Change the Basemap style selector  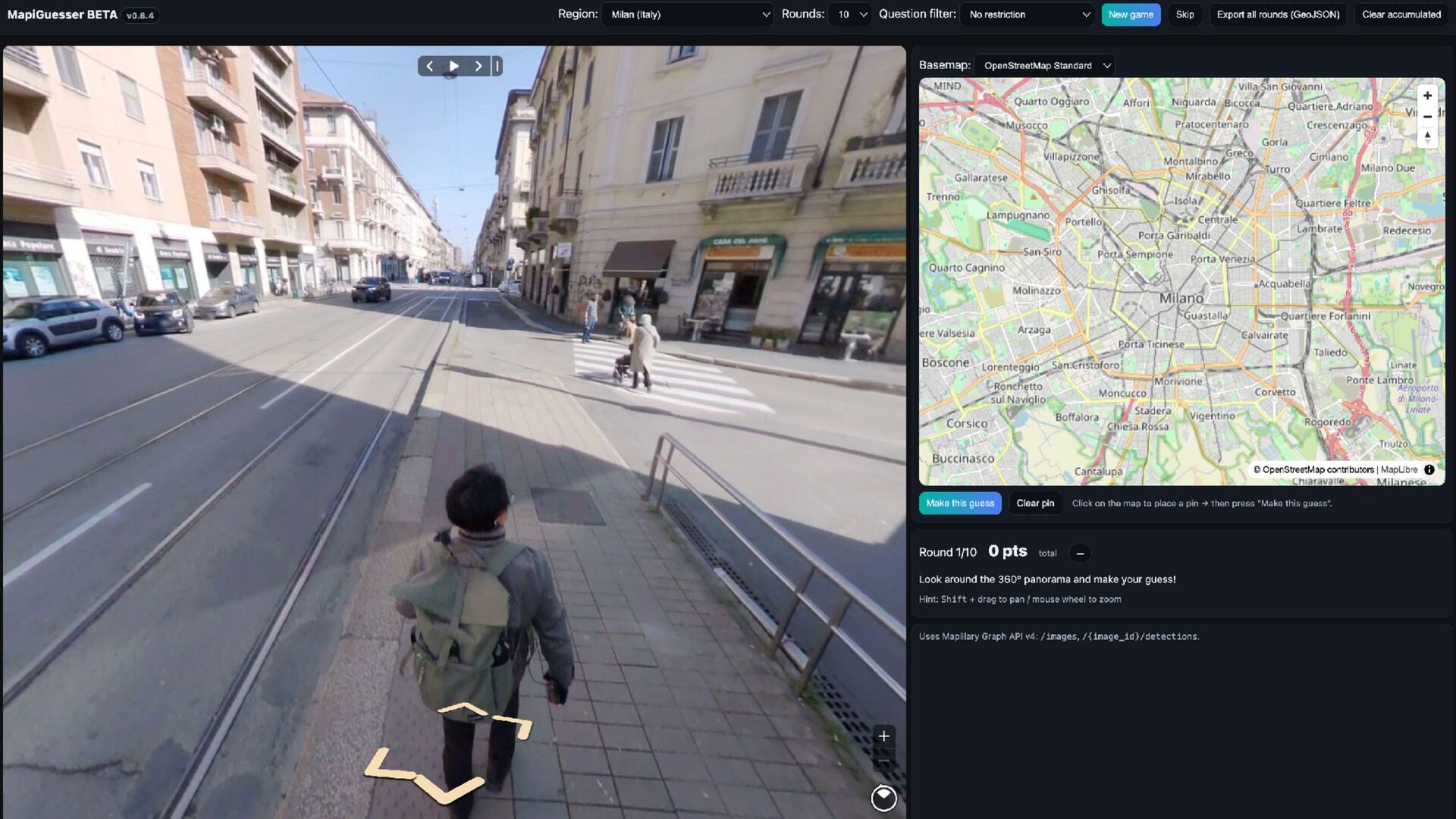coord(1045,66)
